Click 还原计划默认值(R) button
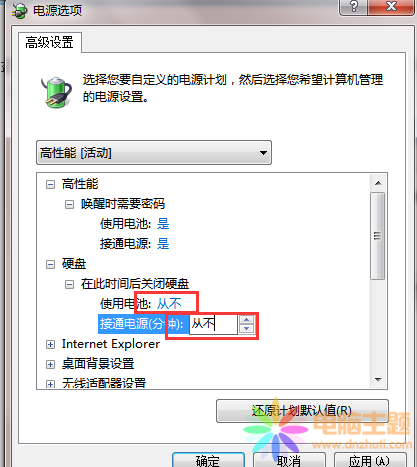The width and height of the screenshot is (417, 467). pyautogui.click(x=302, y=411)
